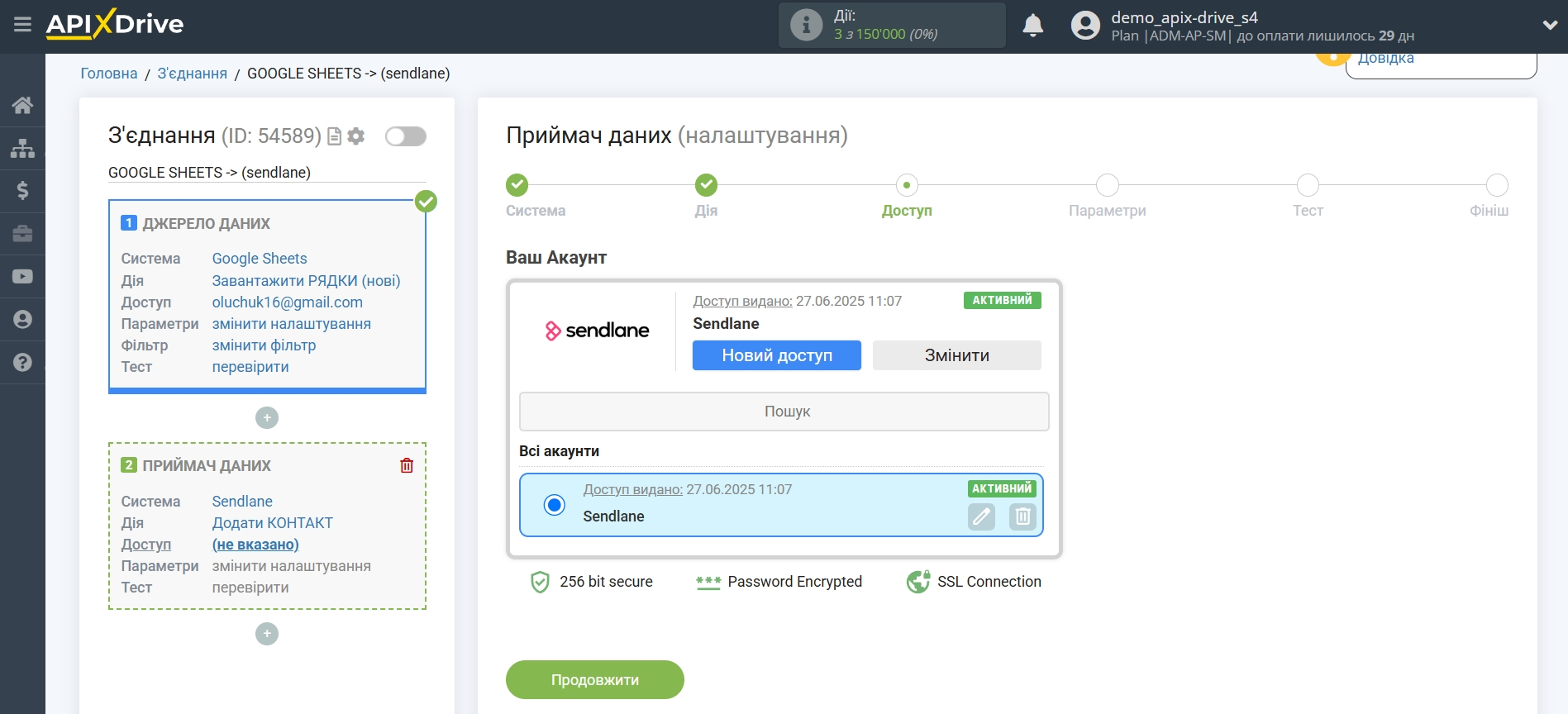1568x714 pixels.
Task: Click the plus icon below data receiver block
Action: 267,634
